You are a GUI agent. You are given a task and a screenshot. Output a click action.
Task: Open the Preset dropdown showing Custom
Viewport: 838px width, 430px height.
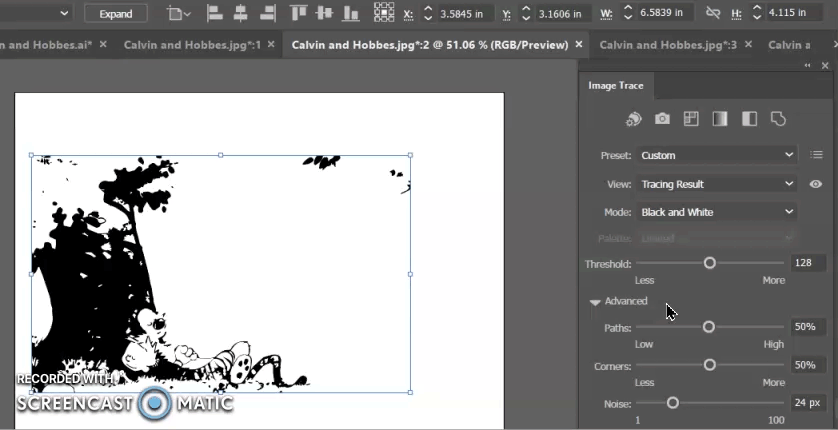(x=716, y=155)
